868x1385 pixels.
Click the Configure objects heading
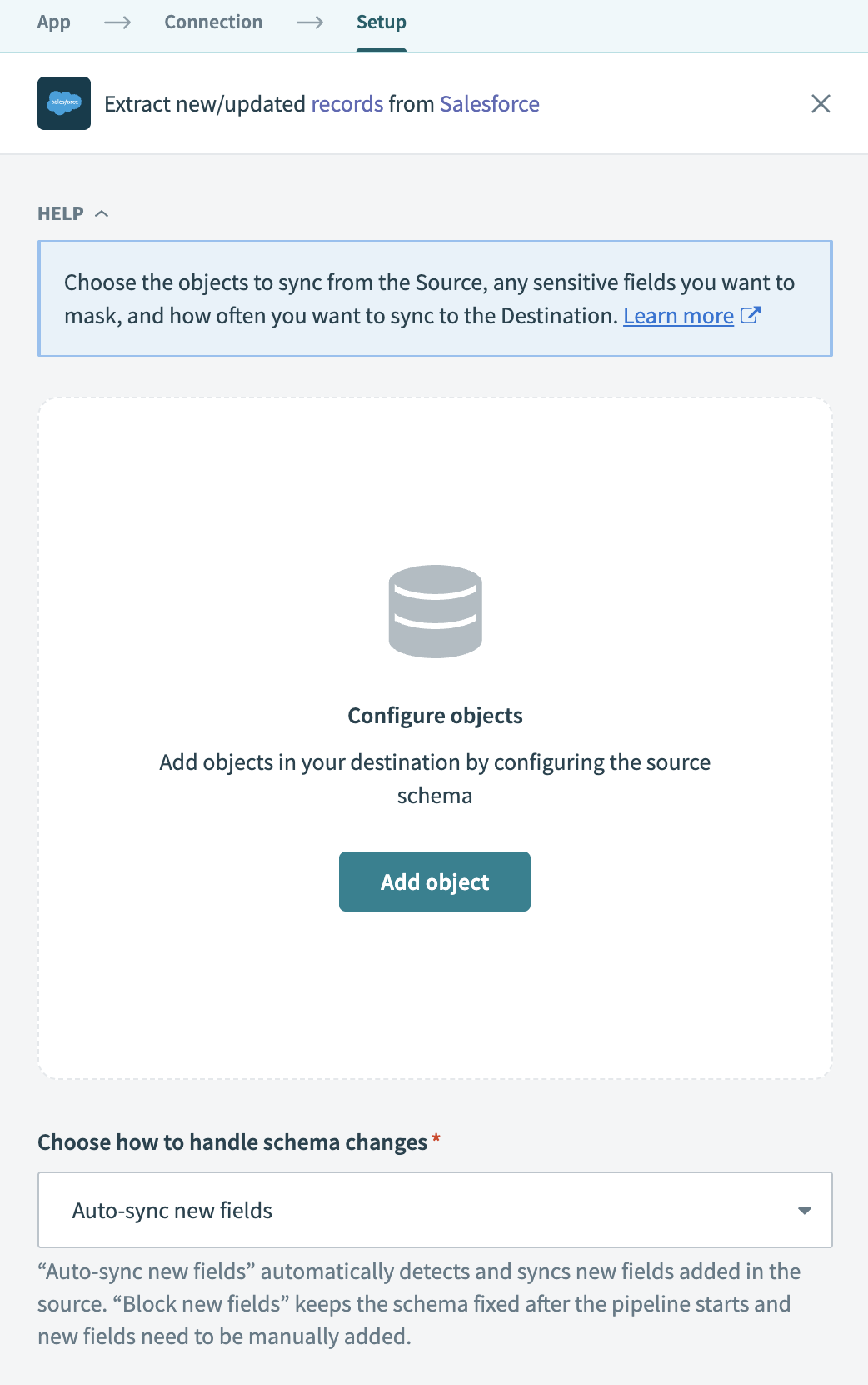tap(434, 715)
